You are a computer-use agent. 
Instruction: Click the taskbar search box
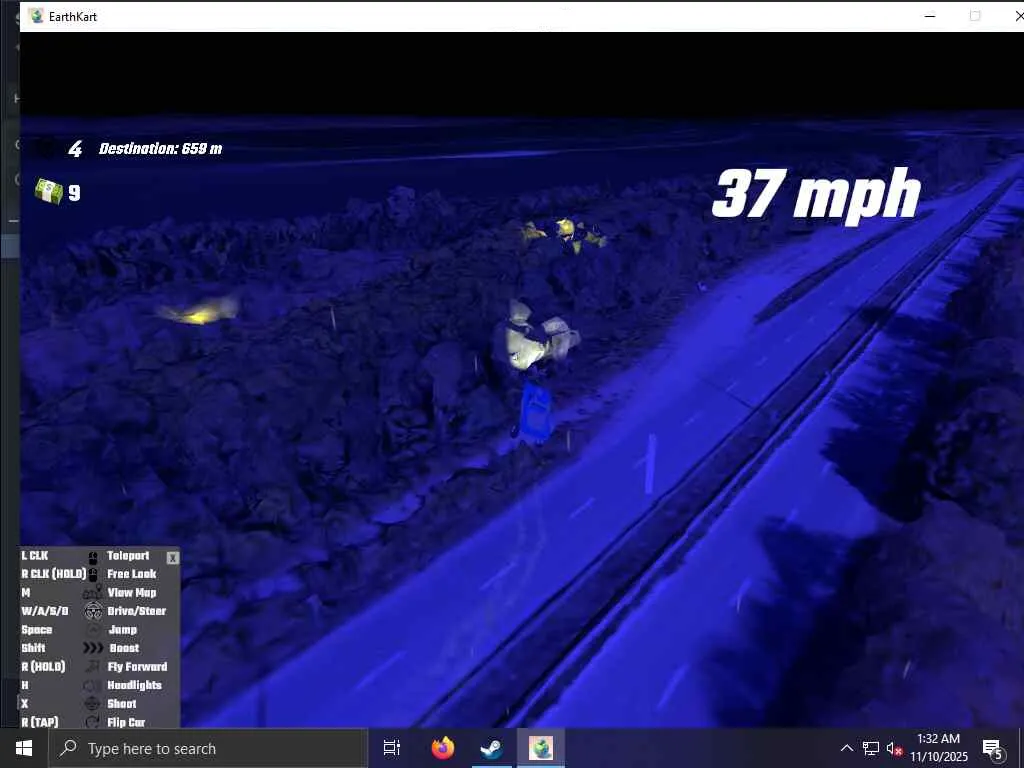tap(208, 748)
